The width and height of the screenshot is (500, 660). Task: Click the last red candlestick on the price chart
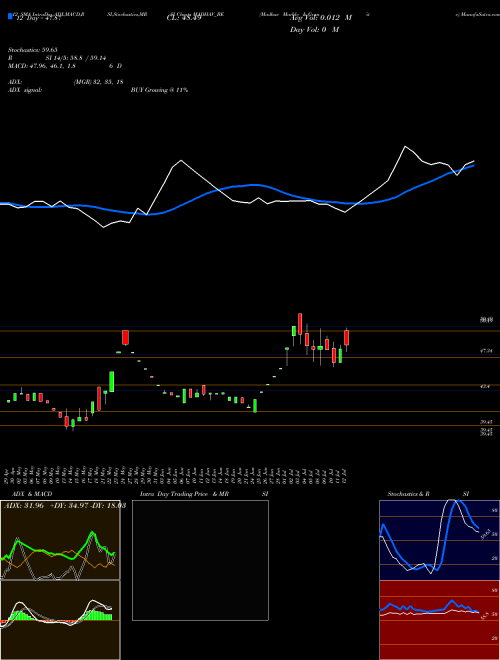(347, 338)
